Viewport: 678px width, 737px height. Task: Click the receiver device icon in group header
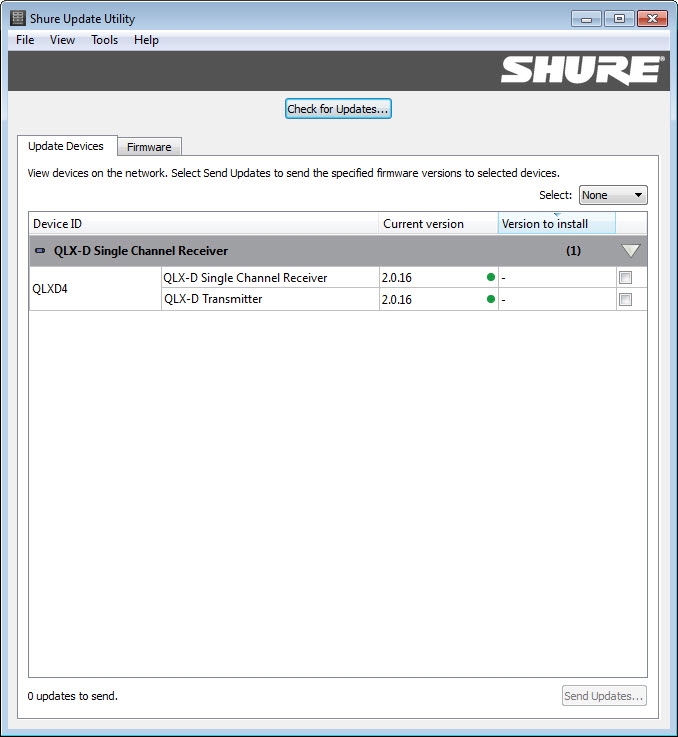pyautogui.click(x=40, y=251)
